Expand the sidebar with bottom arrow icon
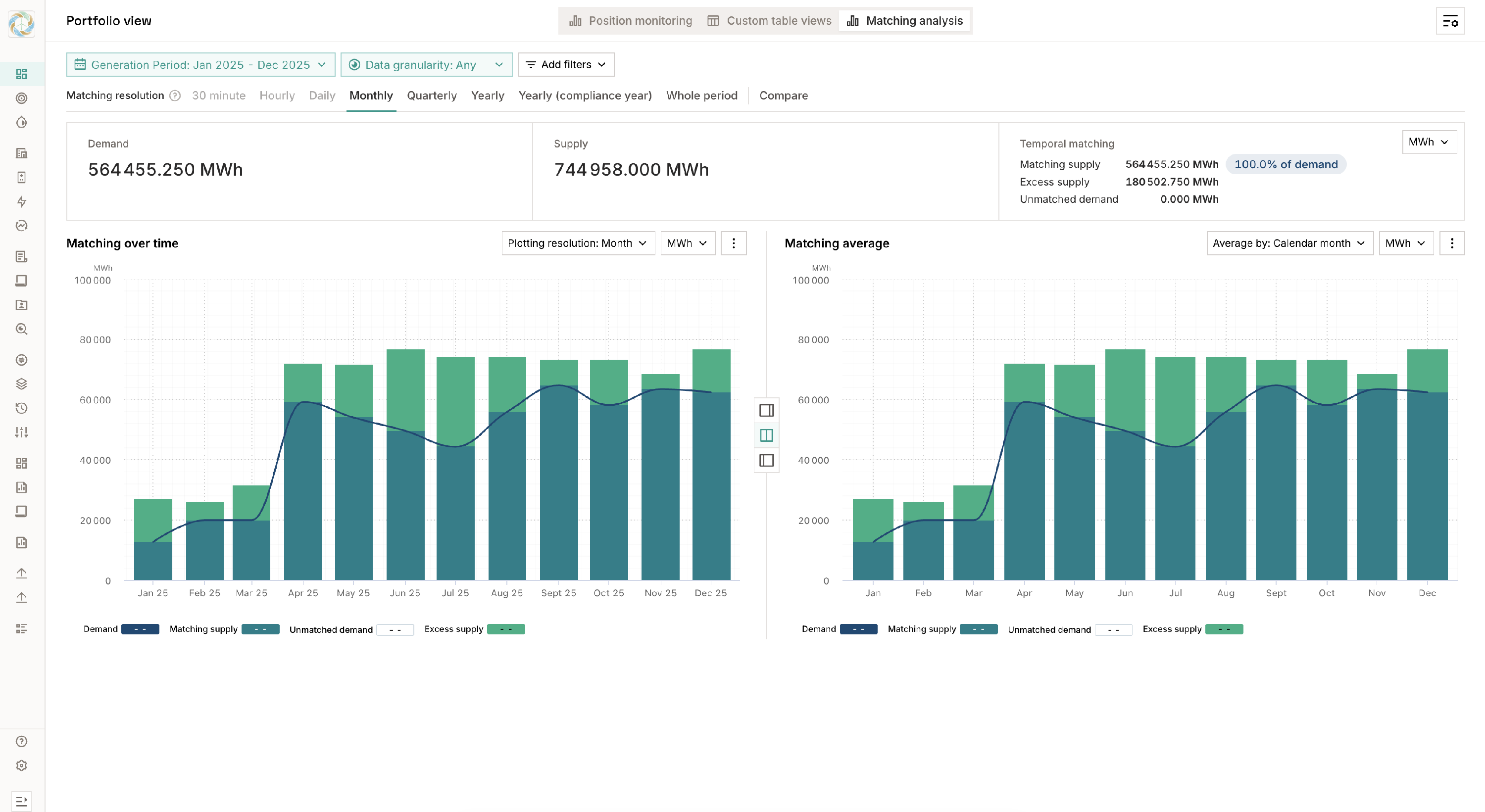This screenshot has height=812, width=1485. [x=21, y=801]
